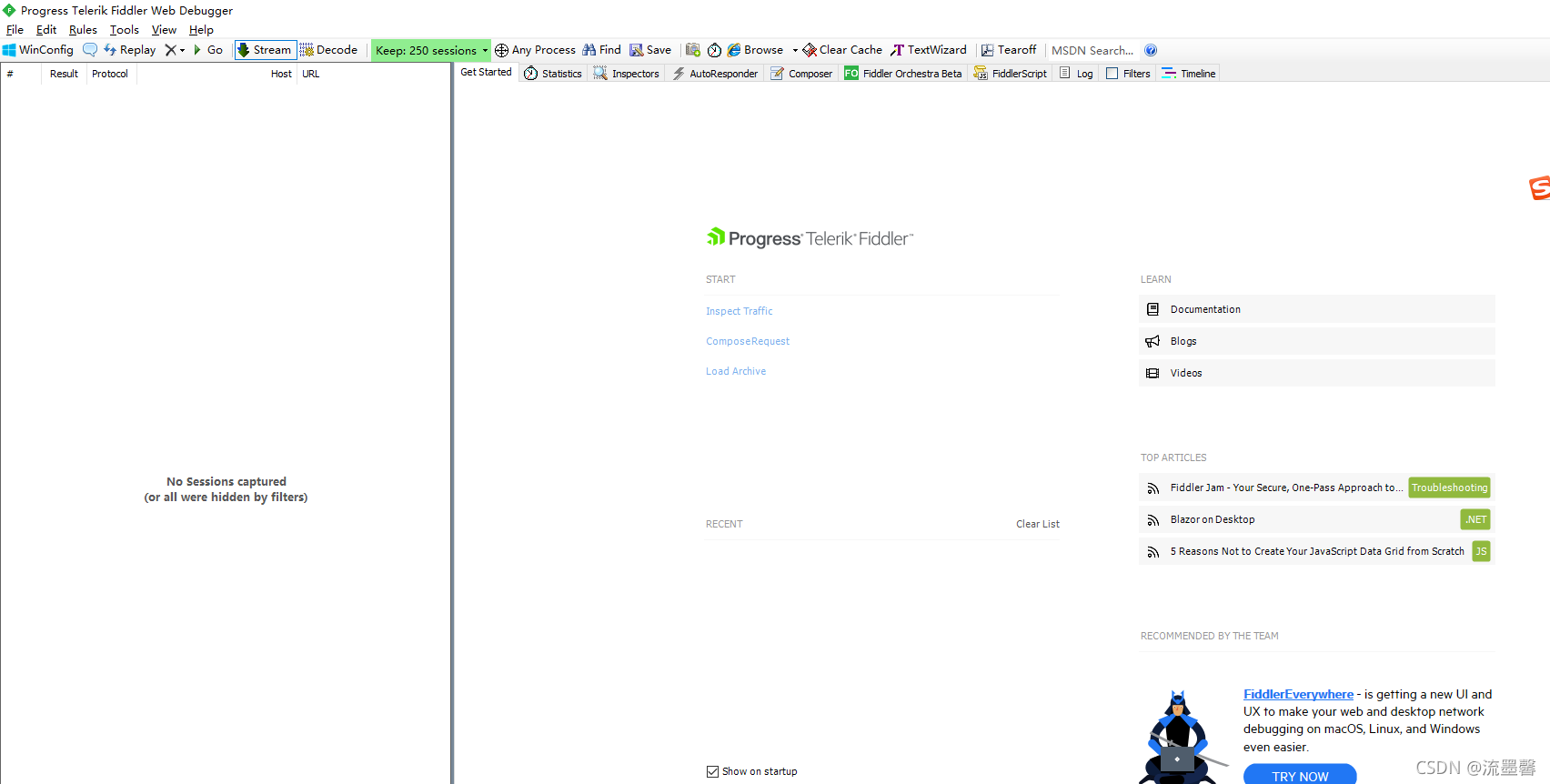This screenshot has height=784, width=1550.
Task: Switch to the AutoResponder tab
Action: coord(714,74)
